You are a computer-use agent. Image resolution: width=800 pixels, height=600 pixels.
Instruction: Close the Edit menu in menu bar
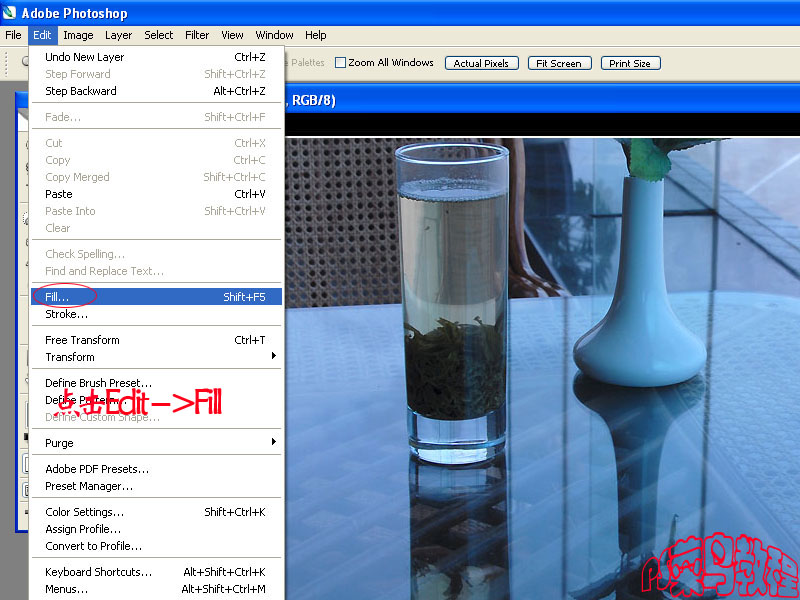coord(42,35)
